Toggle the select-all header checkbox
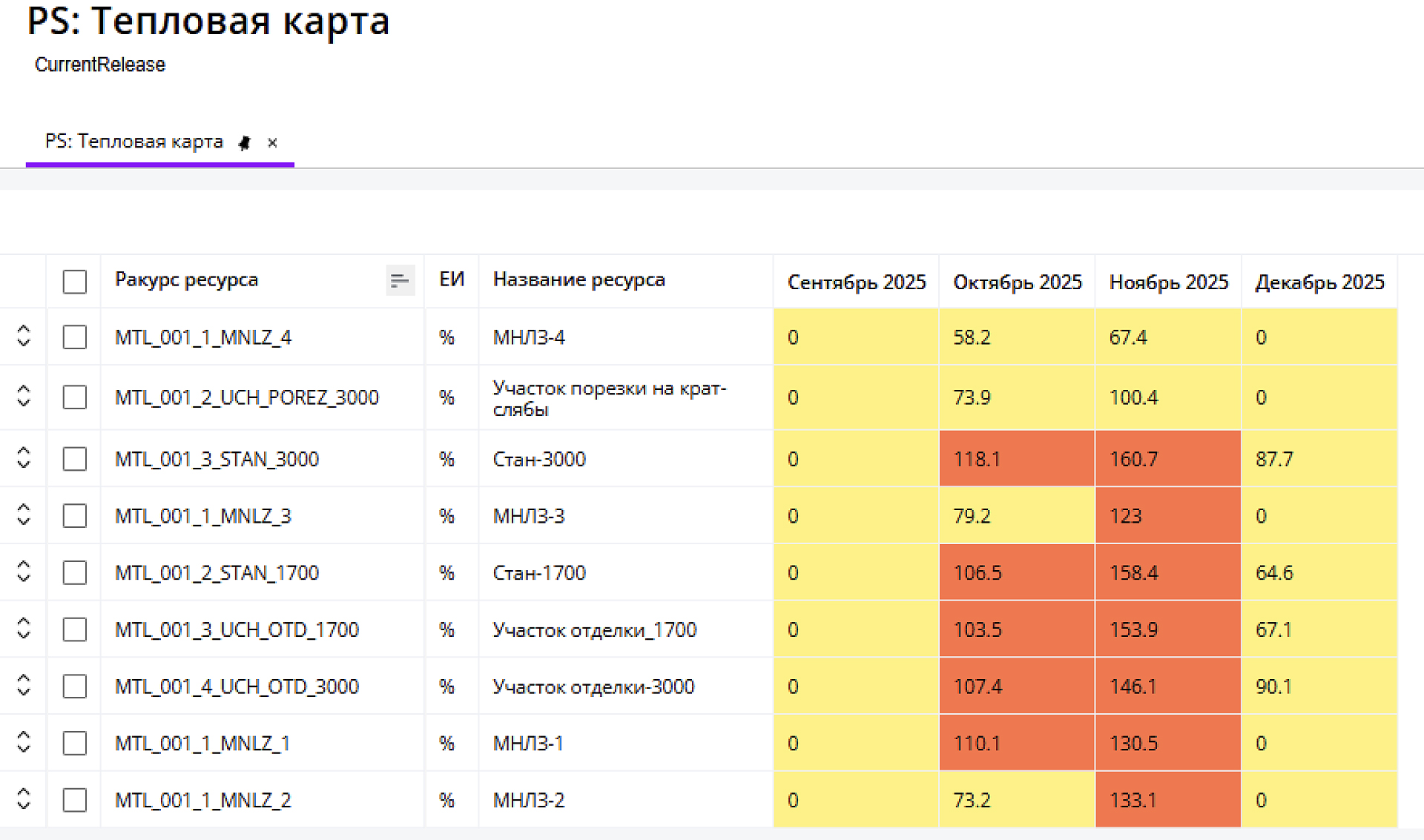 pos(75,282)
